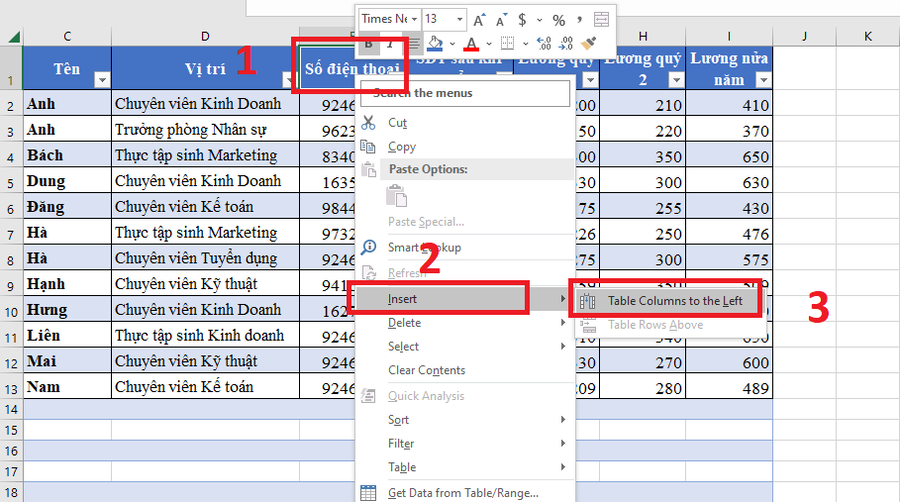
Task: Click the value 255 in Lương quý 2
Action: 643,208
